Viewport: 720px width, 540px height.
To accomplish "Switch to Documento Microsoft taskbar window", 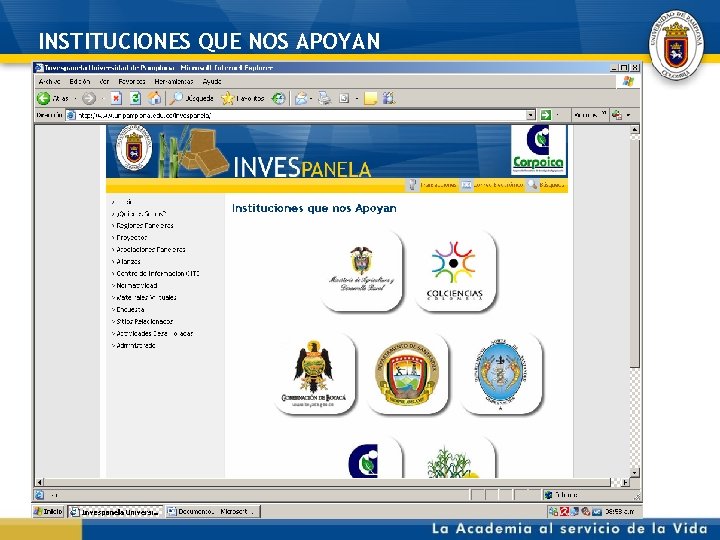I will click(x=213, y=512).
